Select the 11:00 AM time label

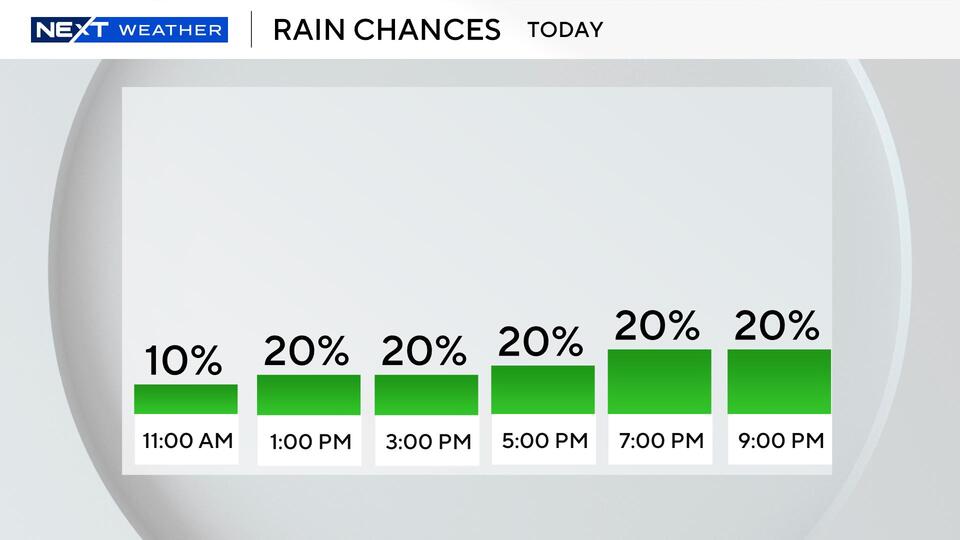(x=186, y=440)
